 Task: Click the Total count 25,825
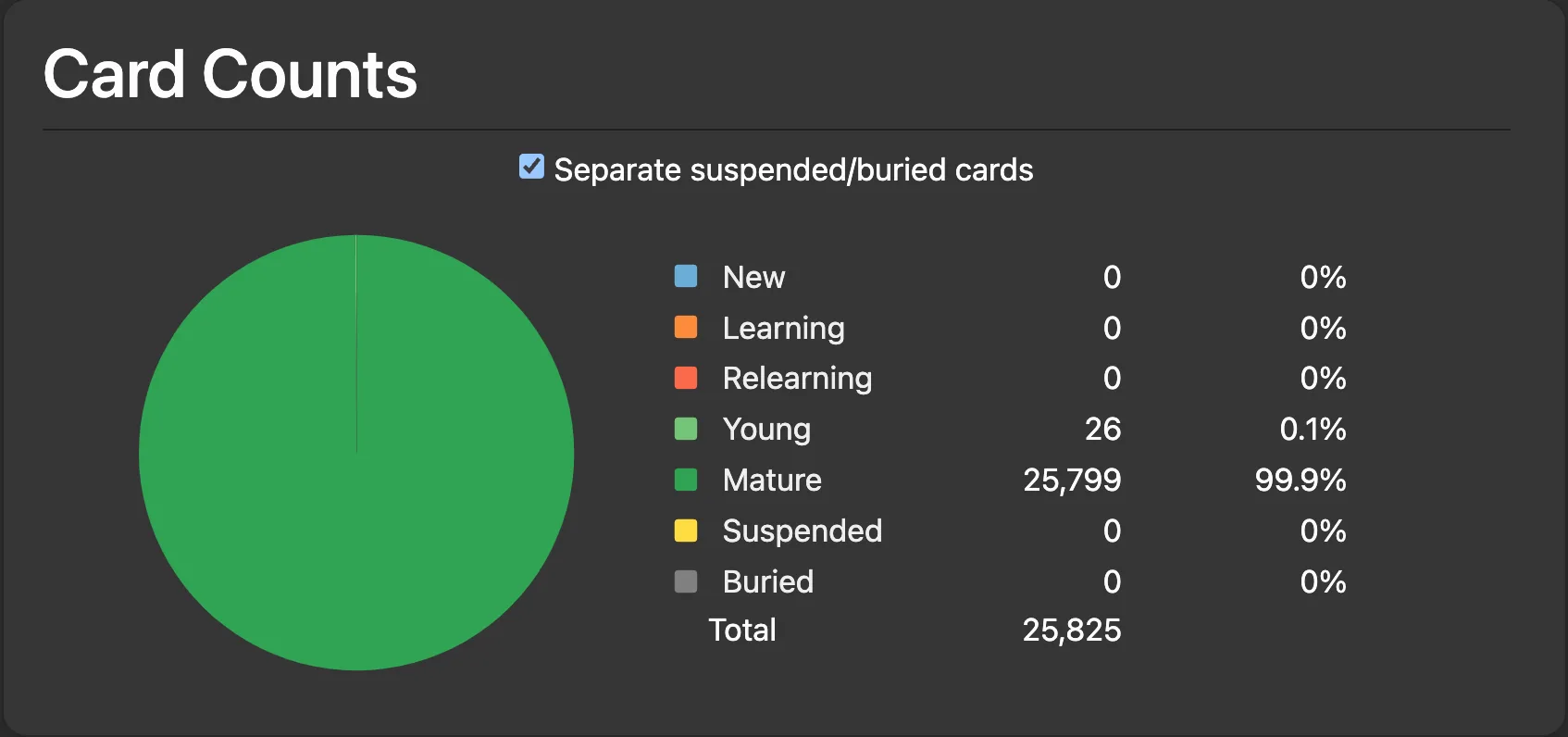click(x=1072, y=630)
